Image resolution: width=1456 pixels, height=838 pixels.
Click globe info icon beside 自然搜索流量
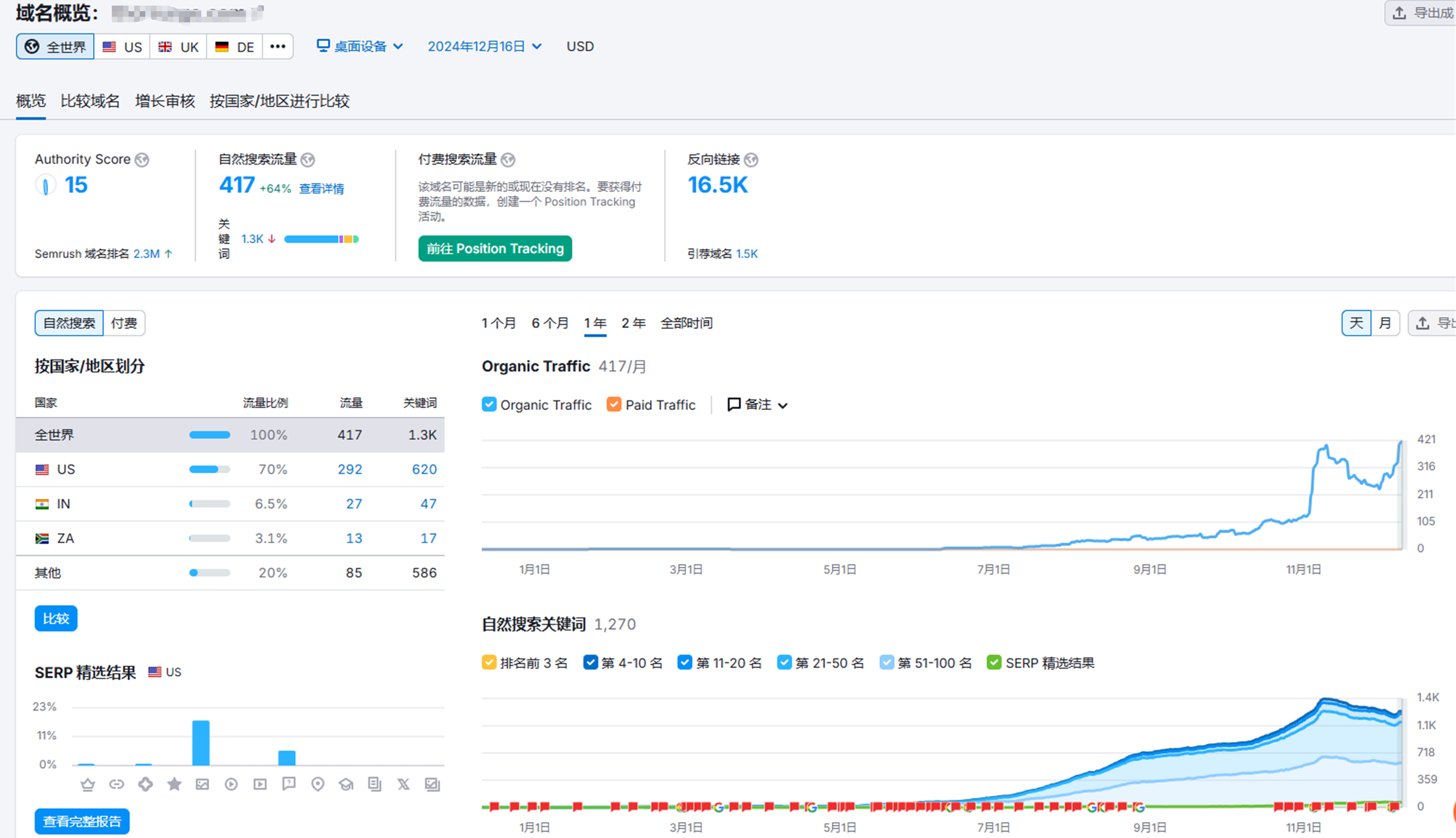pos(308,159)
